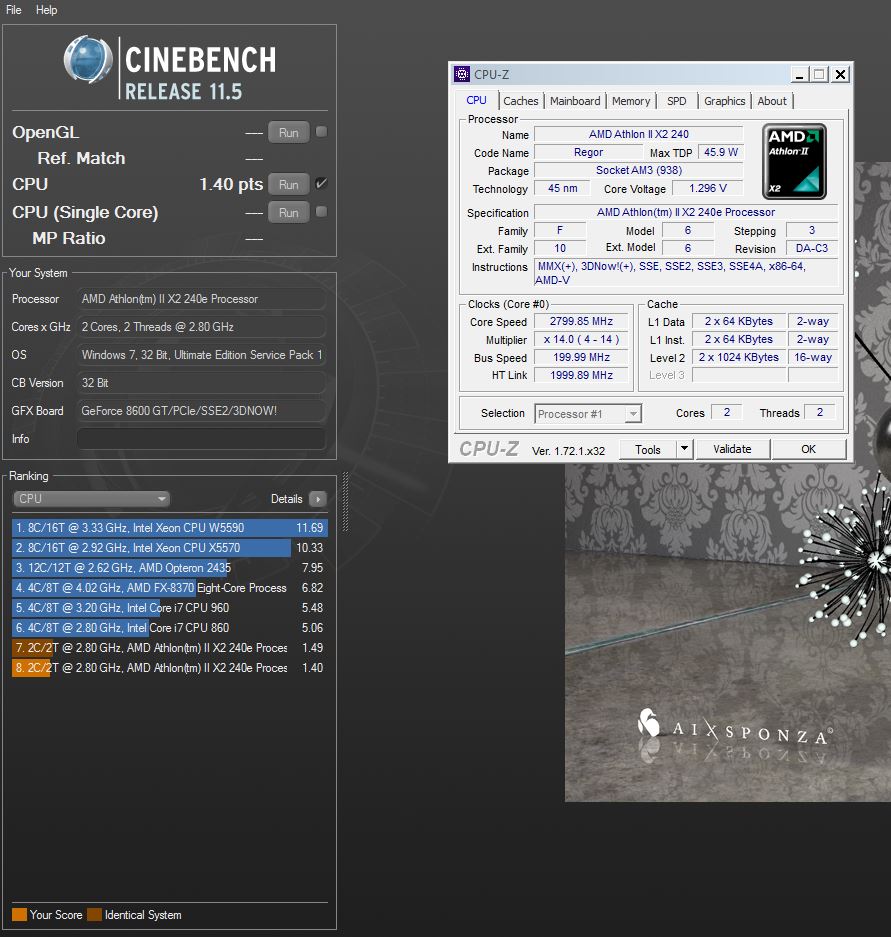Screen dimensions: 891x937
Task: Open the Processor #1 selection dropdown
Action: (587, 414)
